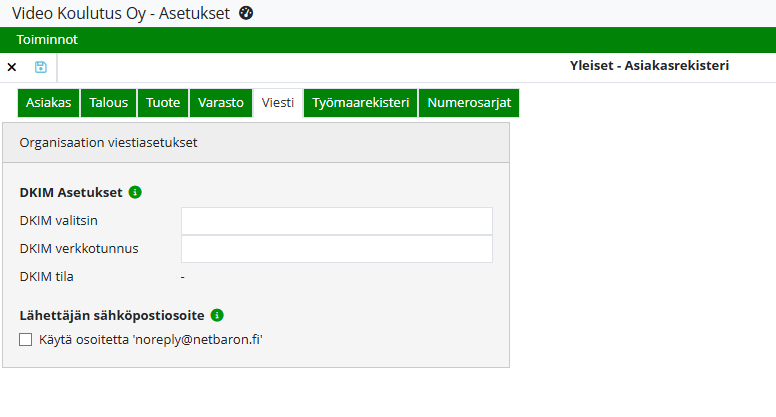Open the Toiminnot menu

coord(47,40)
